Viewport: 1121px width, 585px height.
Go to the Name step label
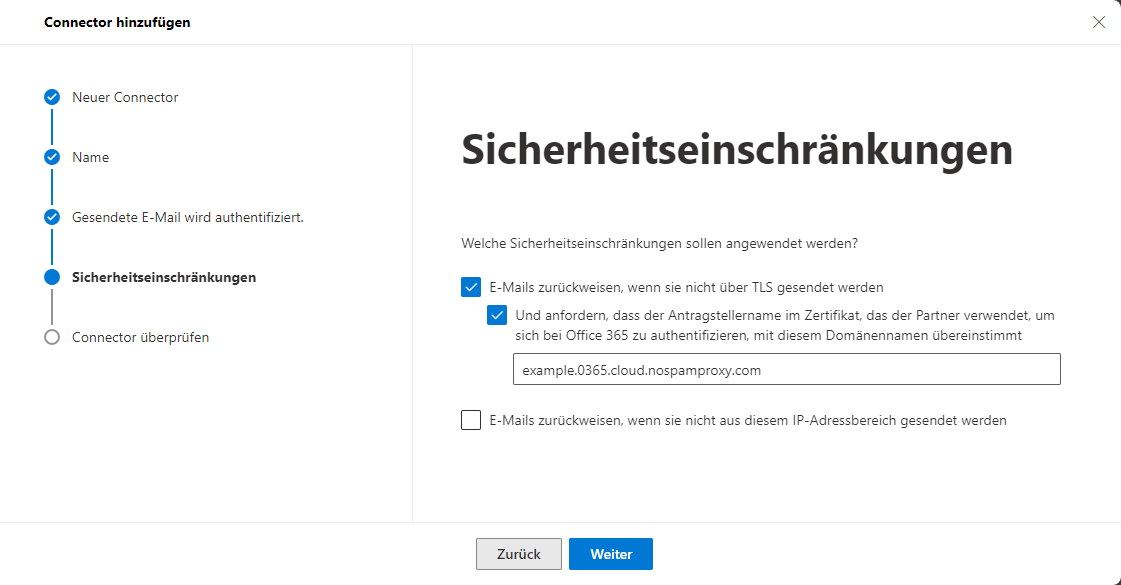(x=91, y=157)
